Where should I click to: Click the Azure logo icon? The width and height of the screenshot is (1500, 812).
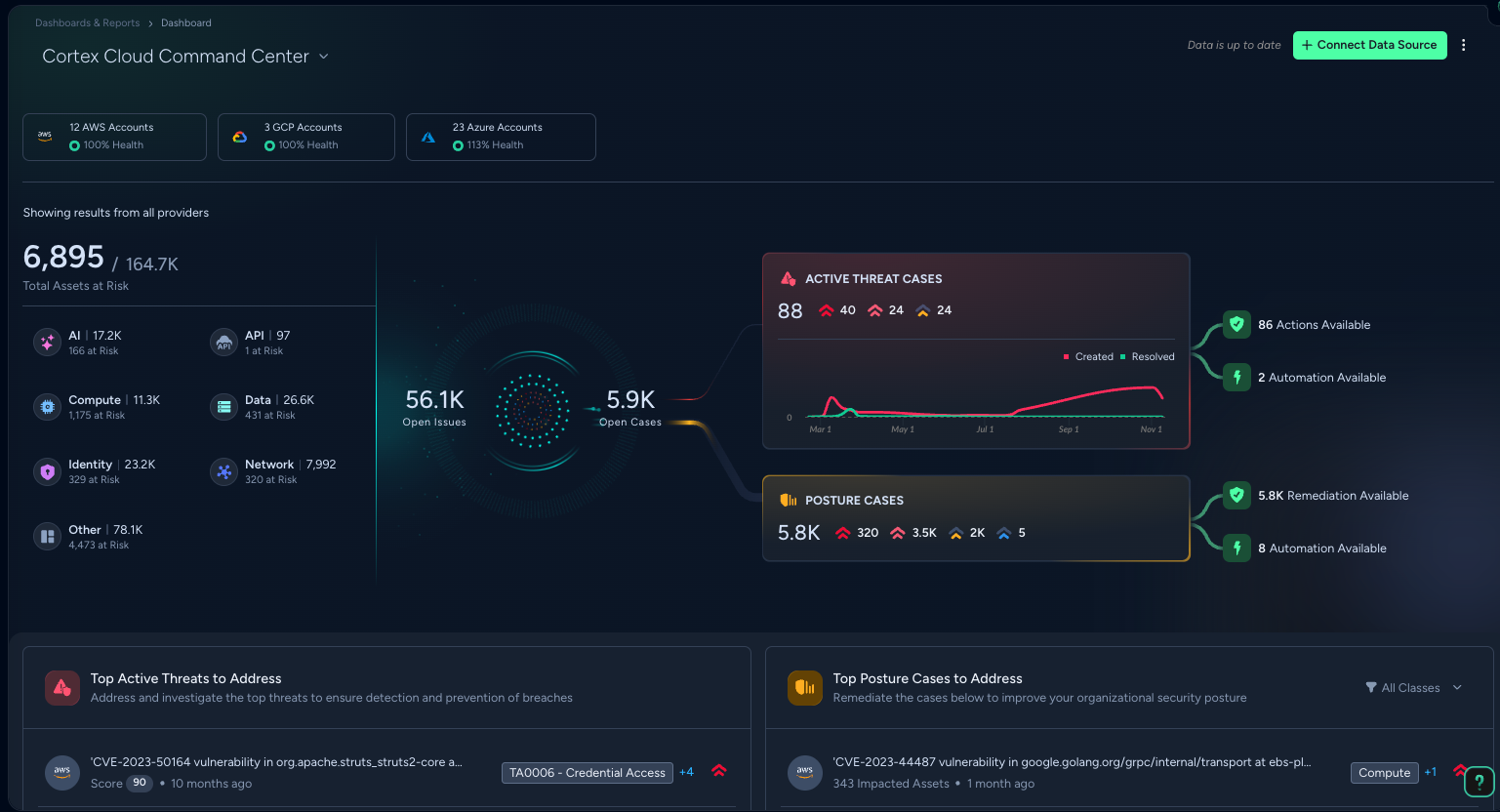pos(428,138)
